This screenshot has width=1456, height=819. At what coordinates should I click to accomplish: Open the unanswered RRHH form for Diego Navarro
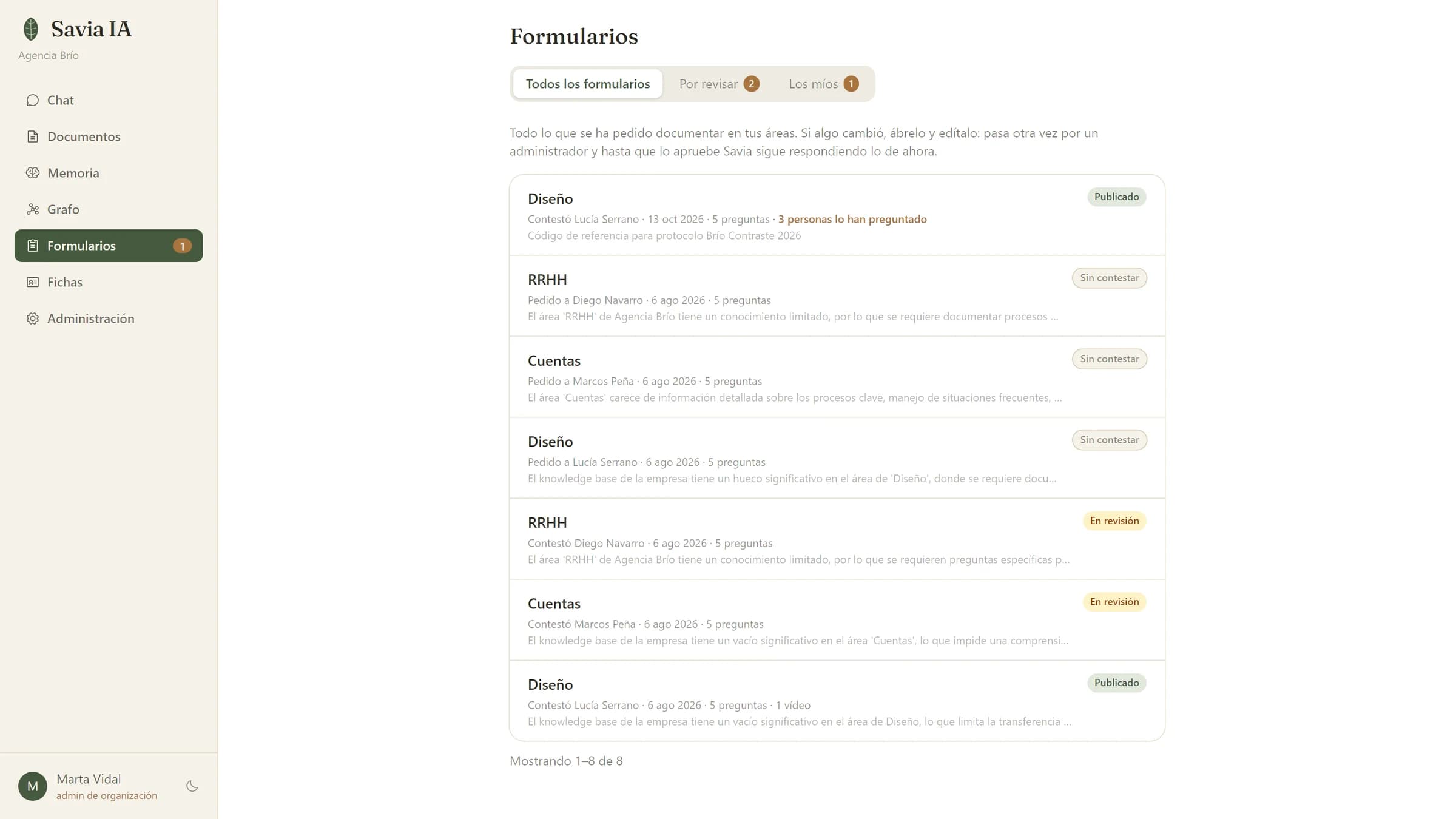click(x=837, y=296)
